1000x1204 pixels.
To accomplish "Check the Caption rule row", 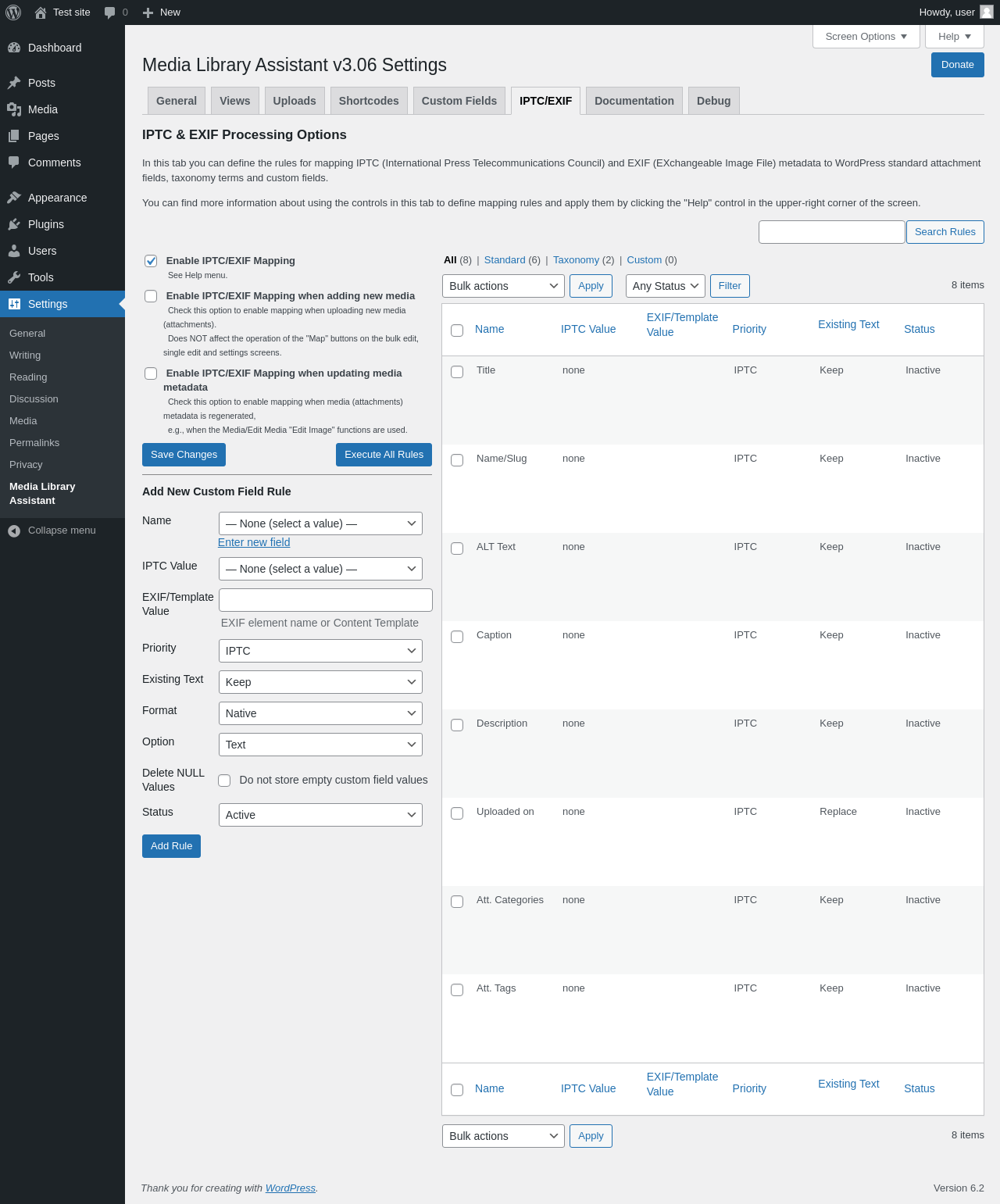I will pos(457,637).
